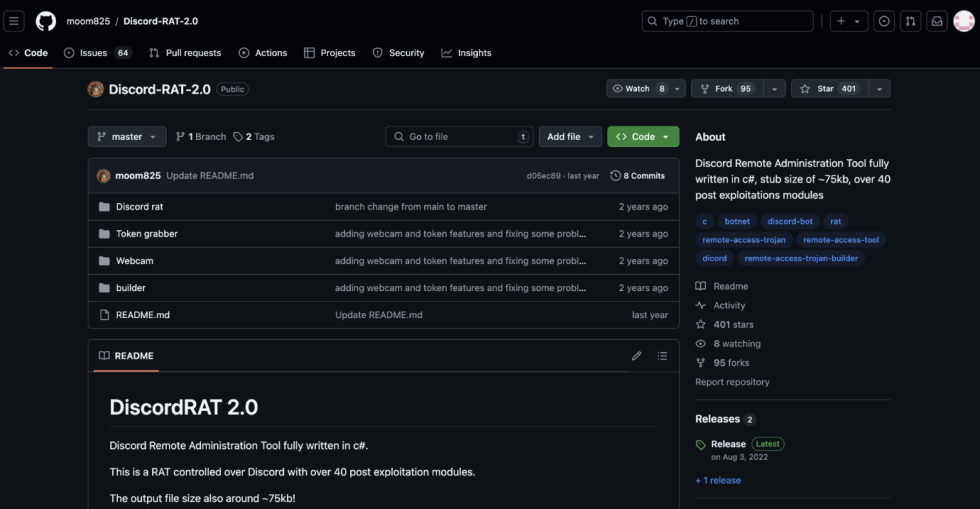Expand the master branch dropdown
Viewport: 980px width, 509px height.
coord(127,137)
